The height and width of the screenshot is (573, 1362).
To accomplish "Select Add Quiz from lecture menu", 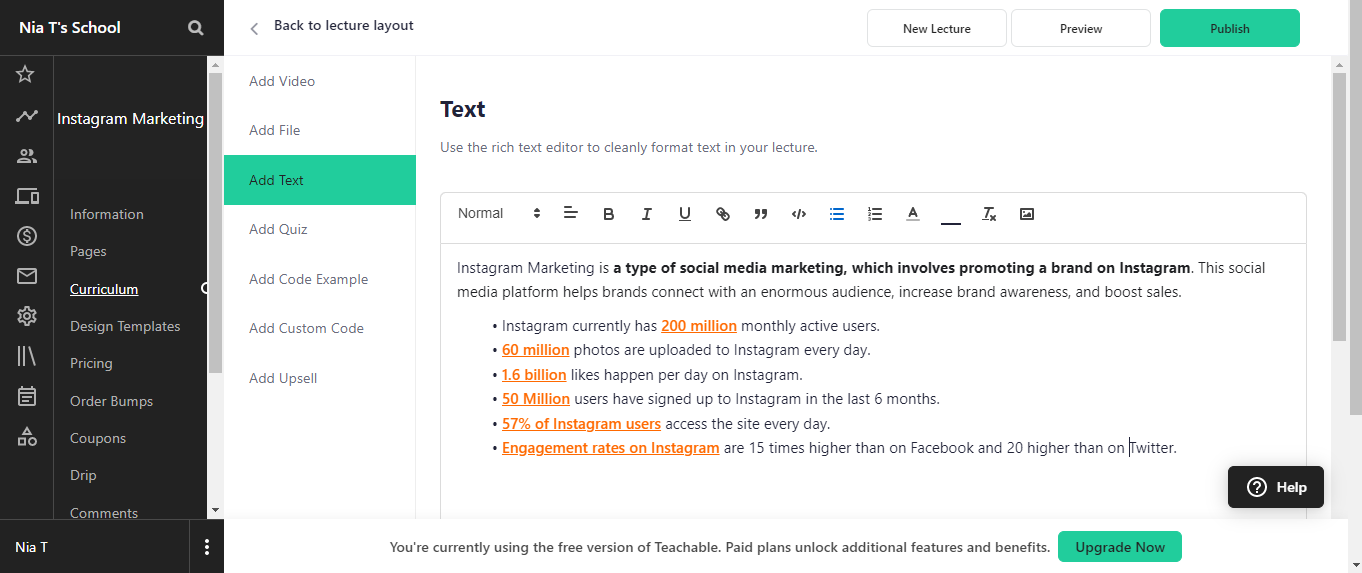I will [x=278, y=230].
